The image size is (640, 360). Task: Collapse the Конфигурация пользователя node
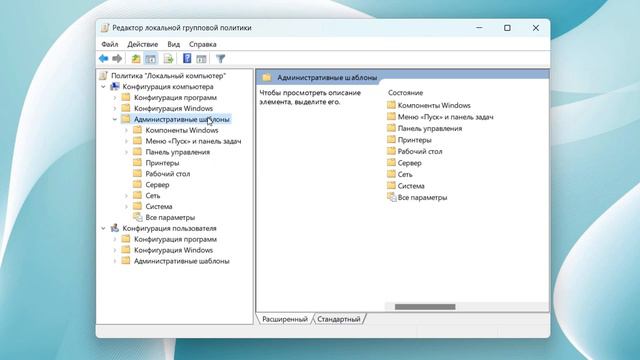(x=103, y=228)
